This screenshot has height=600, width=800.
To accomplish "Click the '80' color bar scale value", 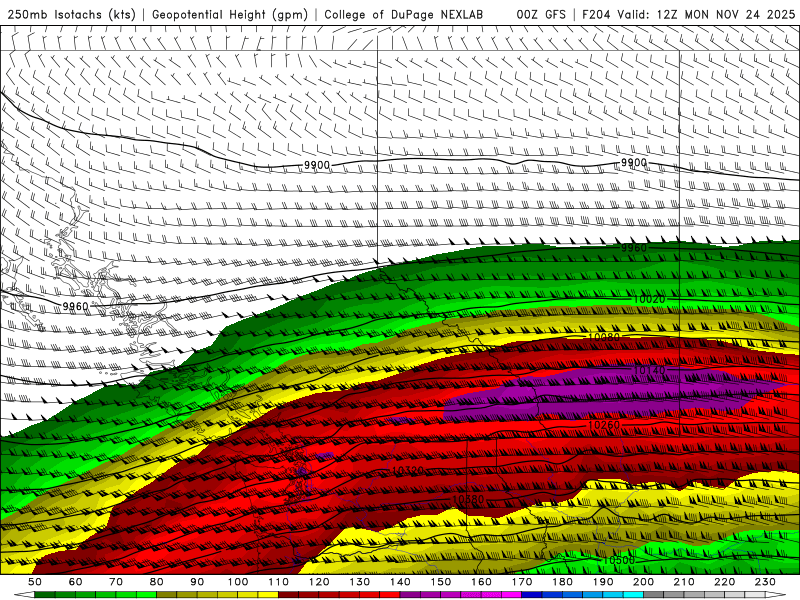I will 157,582.
